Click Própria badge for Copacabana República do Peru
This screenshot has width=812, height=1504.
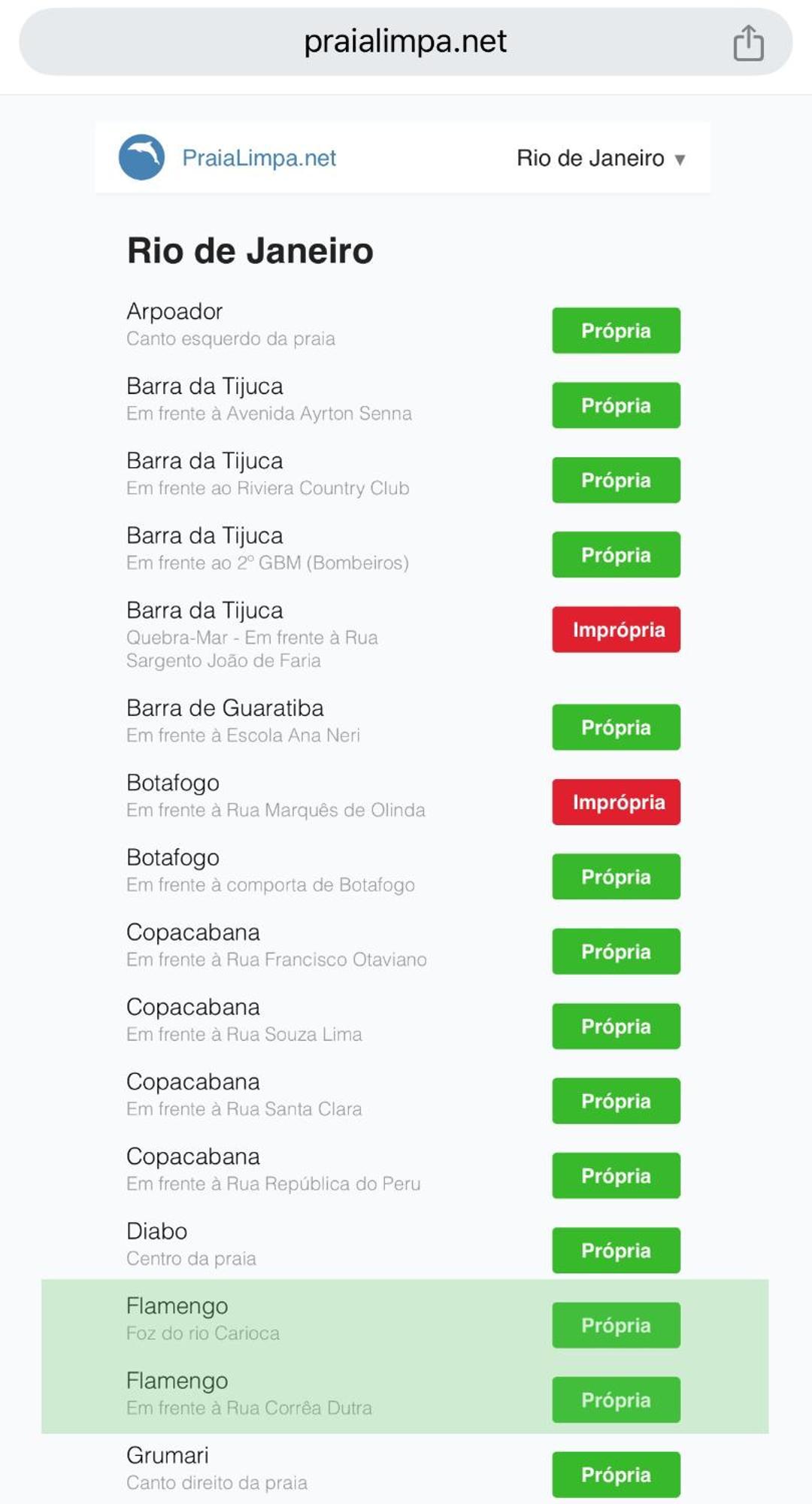tap(616, 1176)
